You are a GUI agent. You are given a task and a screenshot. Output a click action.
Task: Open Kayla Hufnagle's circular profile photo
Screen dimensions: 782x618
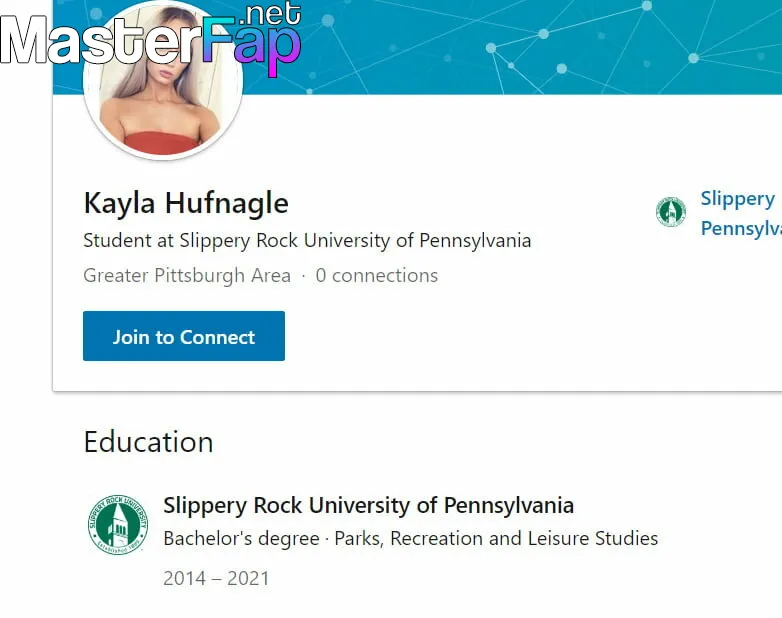pos(163,80)
